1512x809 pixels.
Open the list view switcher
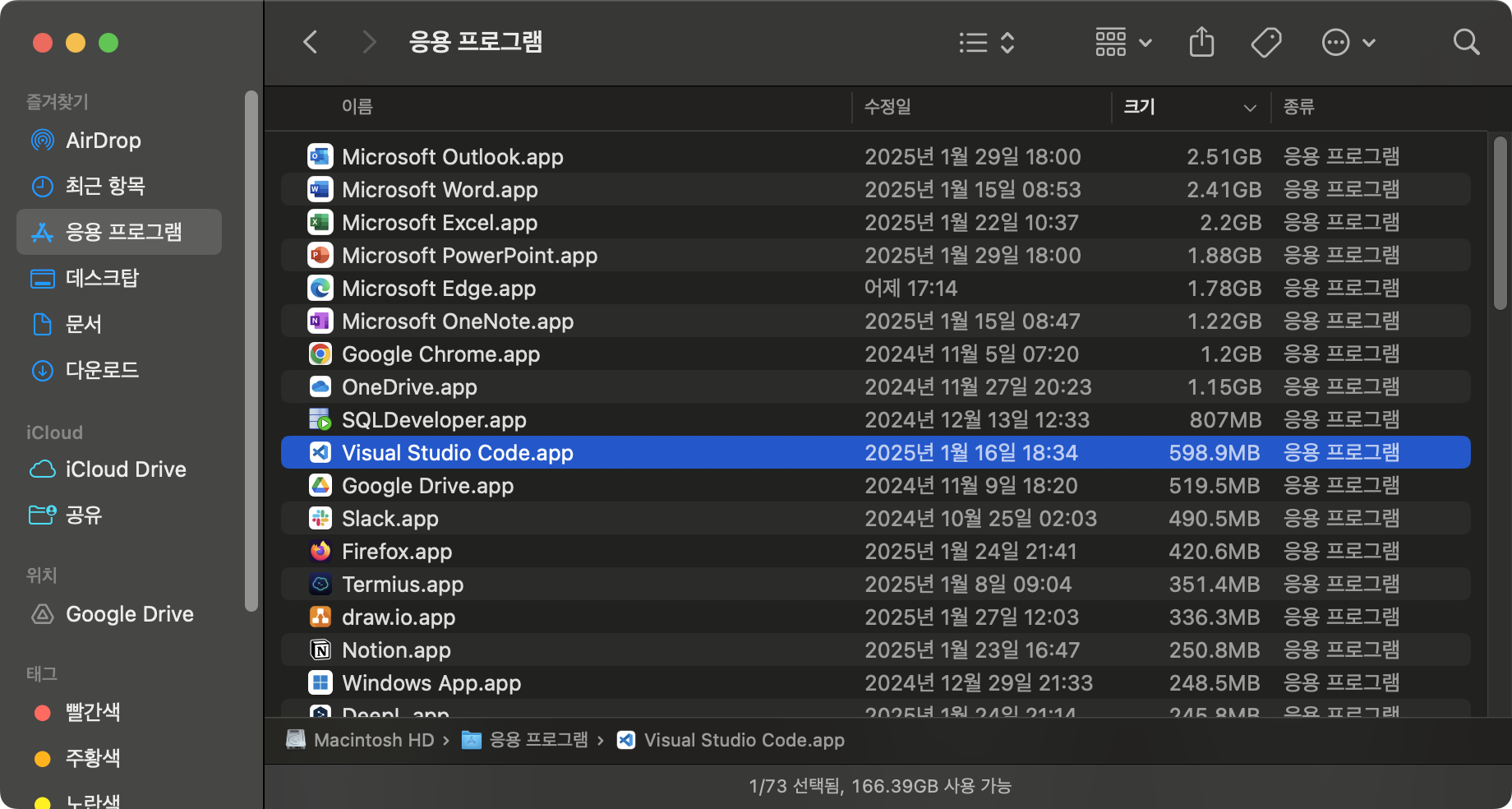tap(987, 42)
